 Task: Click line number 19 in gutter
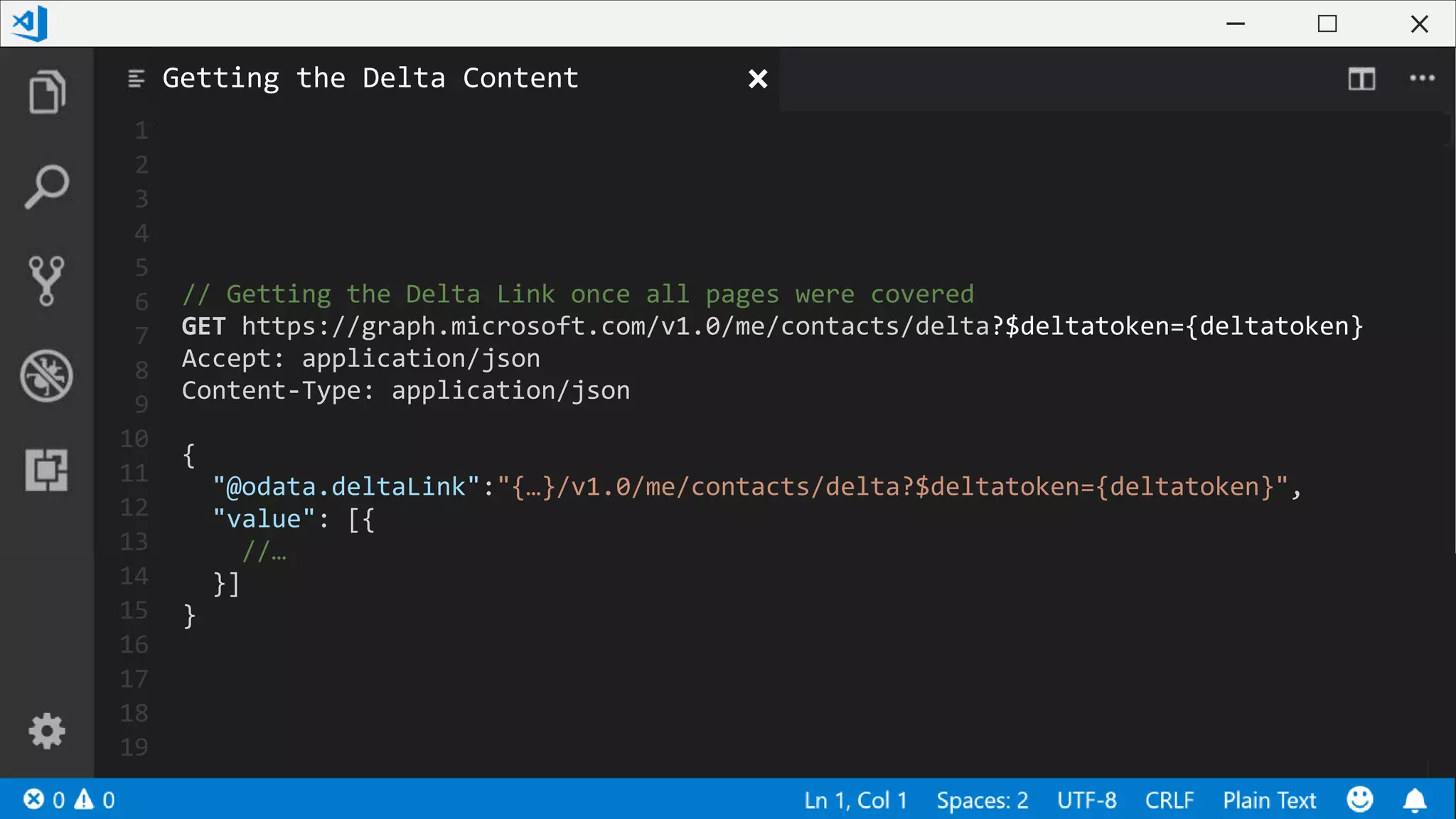point(134,747)
